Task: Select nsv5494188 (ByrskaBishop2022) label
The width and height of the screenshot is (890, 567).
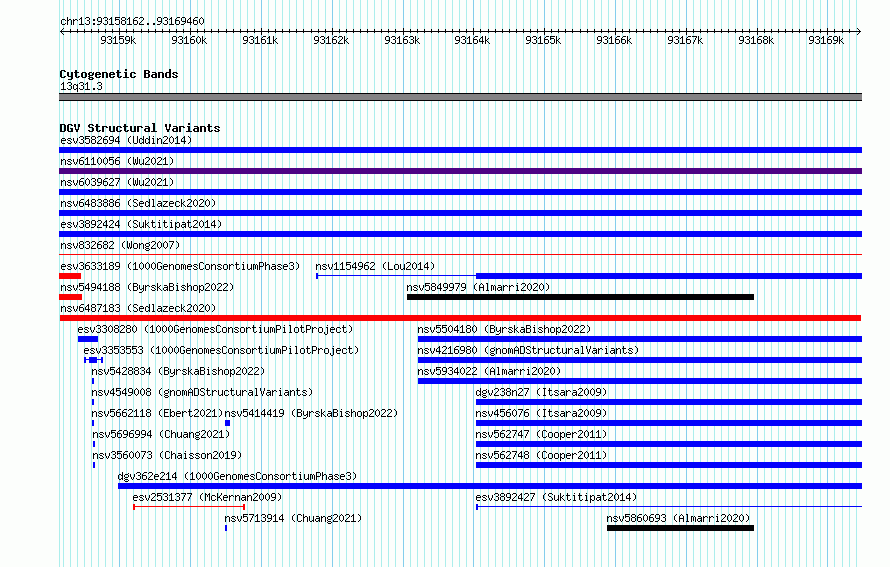Action: coord(147,287)
